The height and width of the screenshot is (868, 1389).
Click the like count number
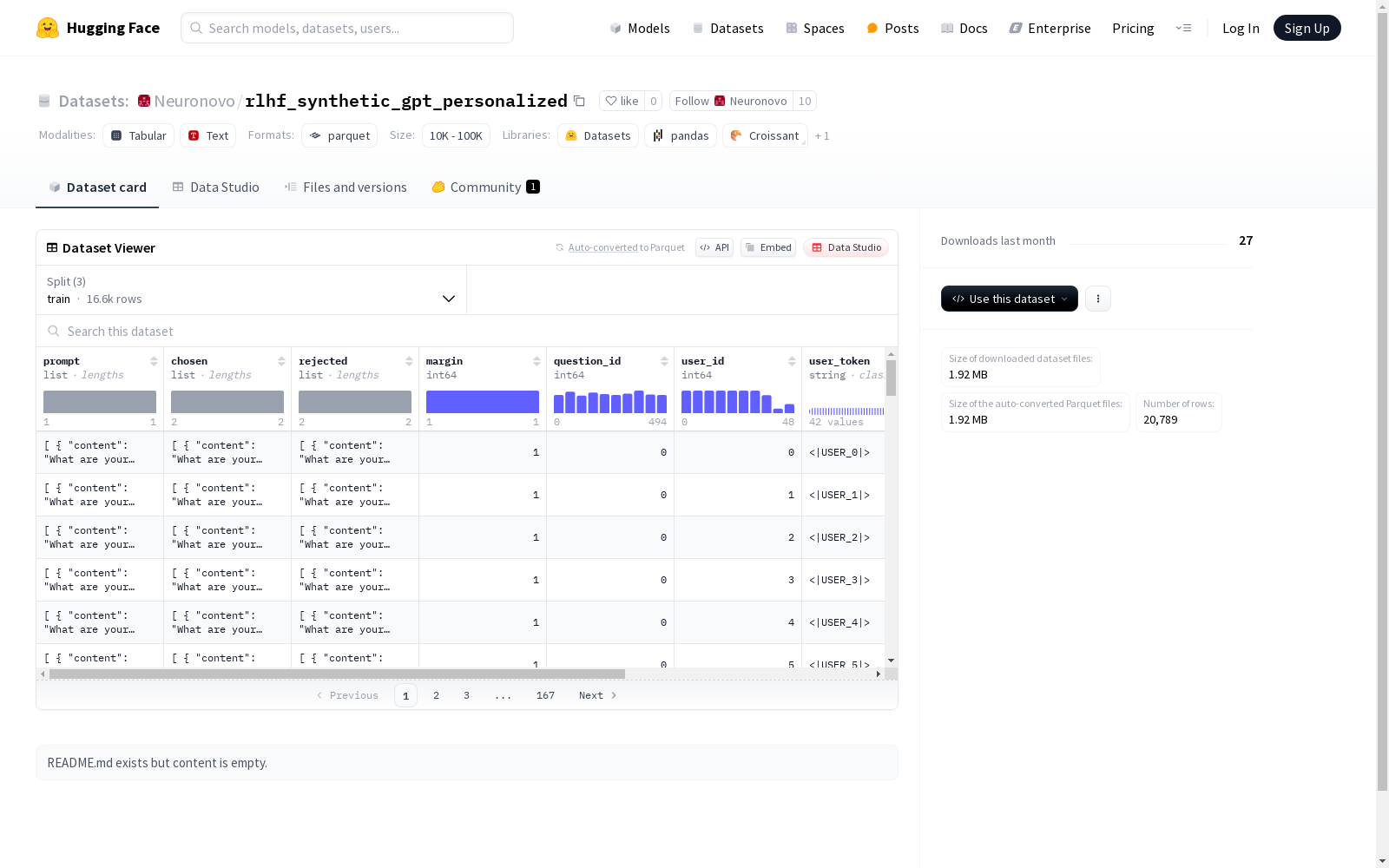point(654,101)
